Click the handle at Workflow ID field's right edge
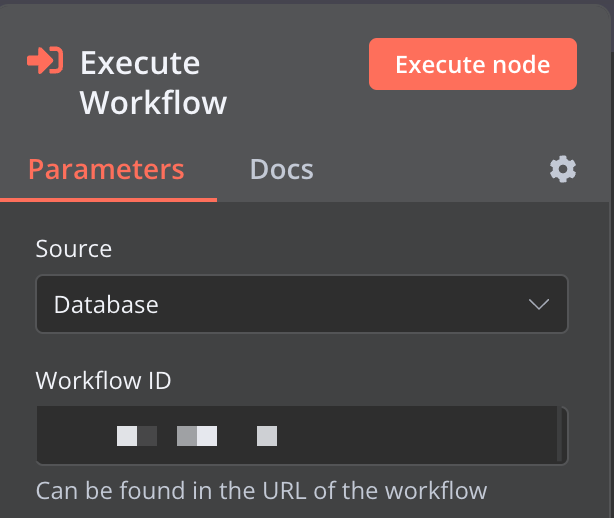 pyautogui.click(x=563, y=435)
